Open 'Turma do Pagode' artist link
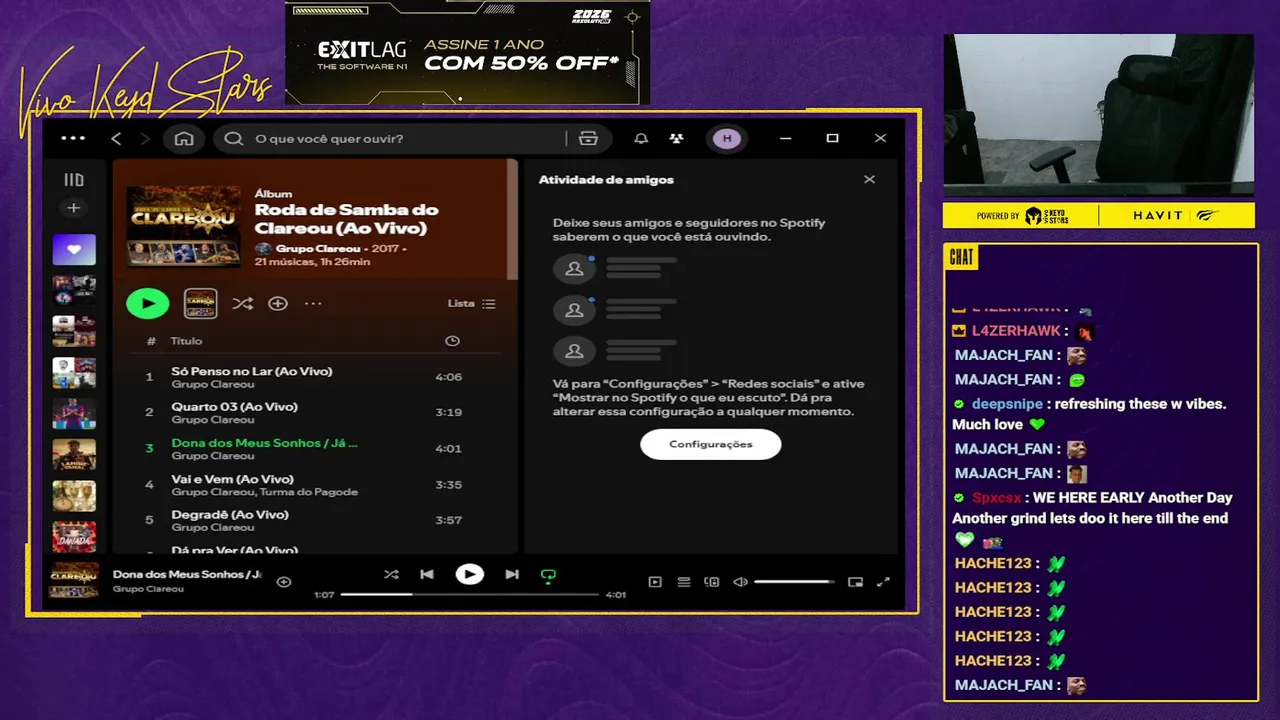1280x720 pixels. point(309,492)
